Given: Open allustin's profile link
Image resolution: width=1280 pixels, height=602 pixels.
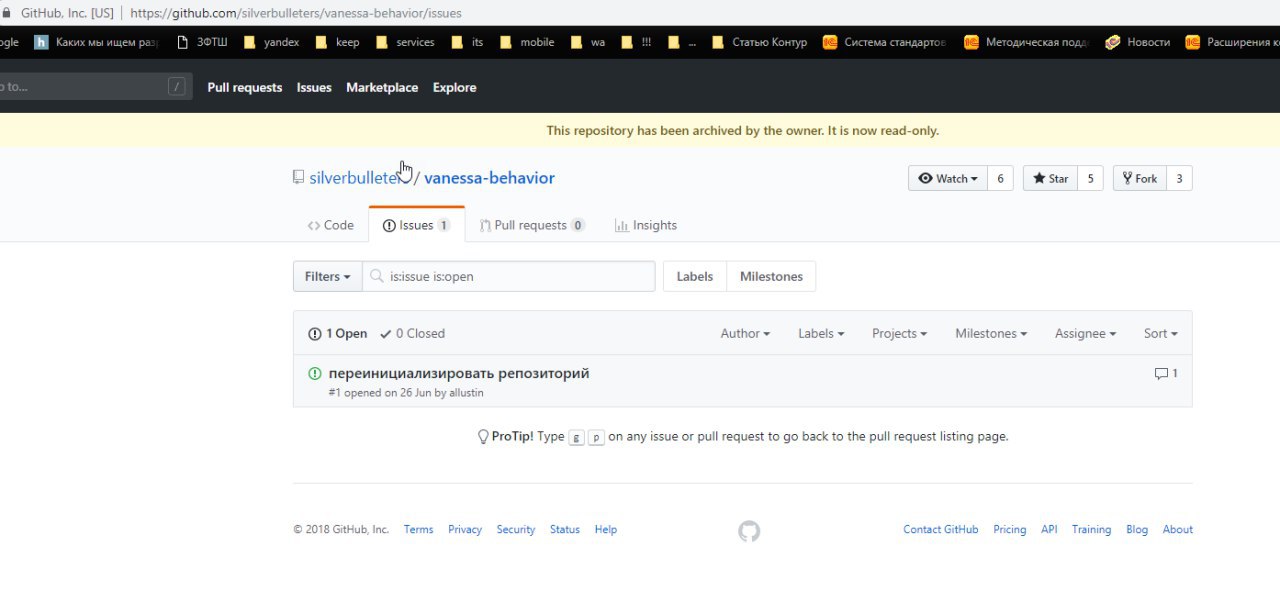Looking at the screenshot, I should click(x=466, y=393).
